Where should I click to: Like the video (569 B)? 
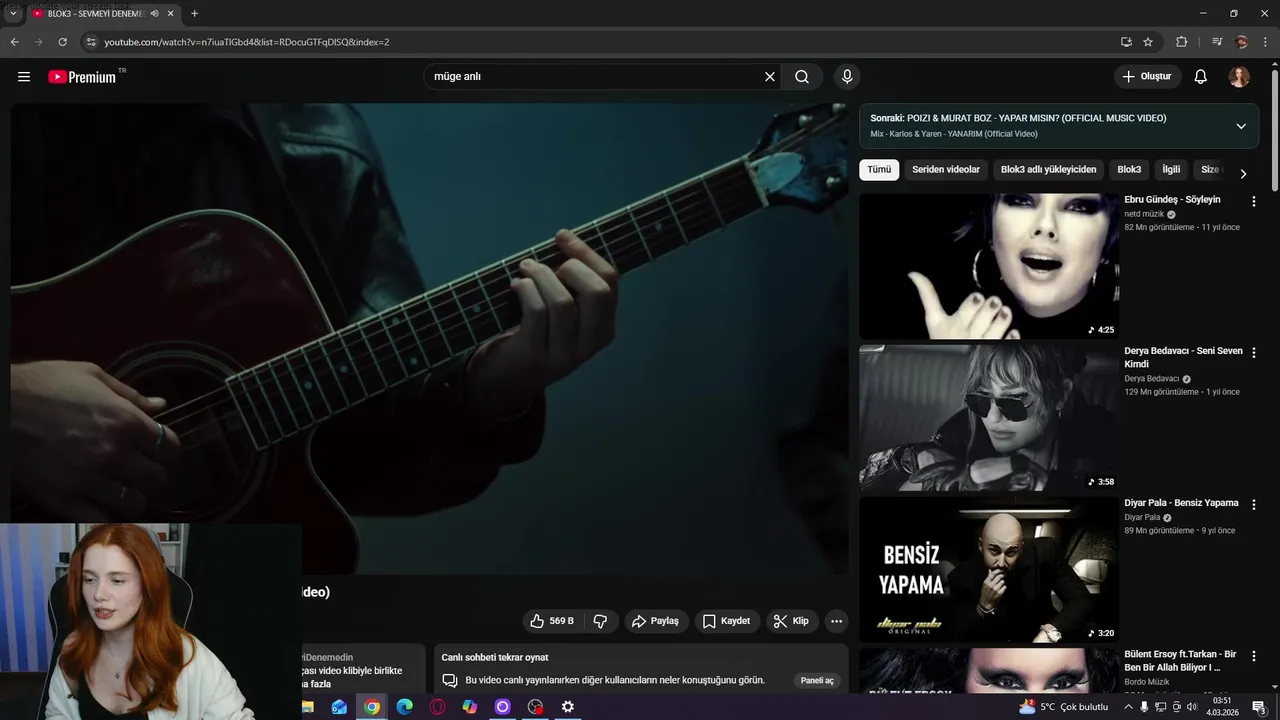(x=552, y=621)
